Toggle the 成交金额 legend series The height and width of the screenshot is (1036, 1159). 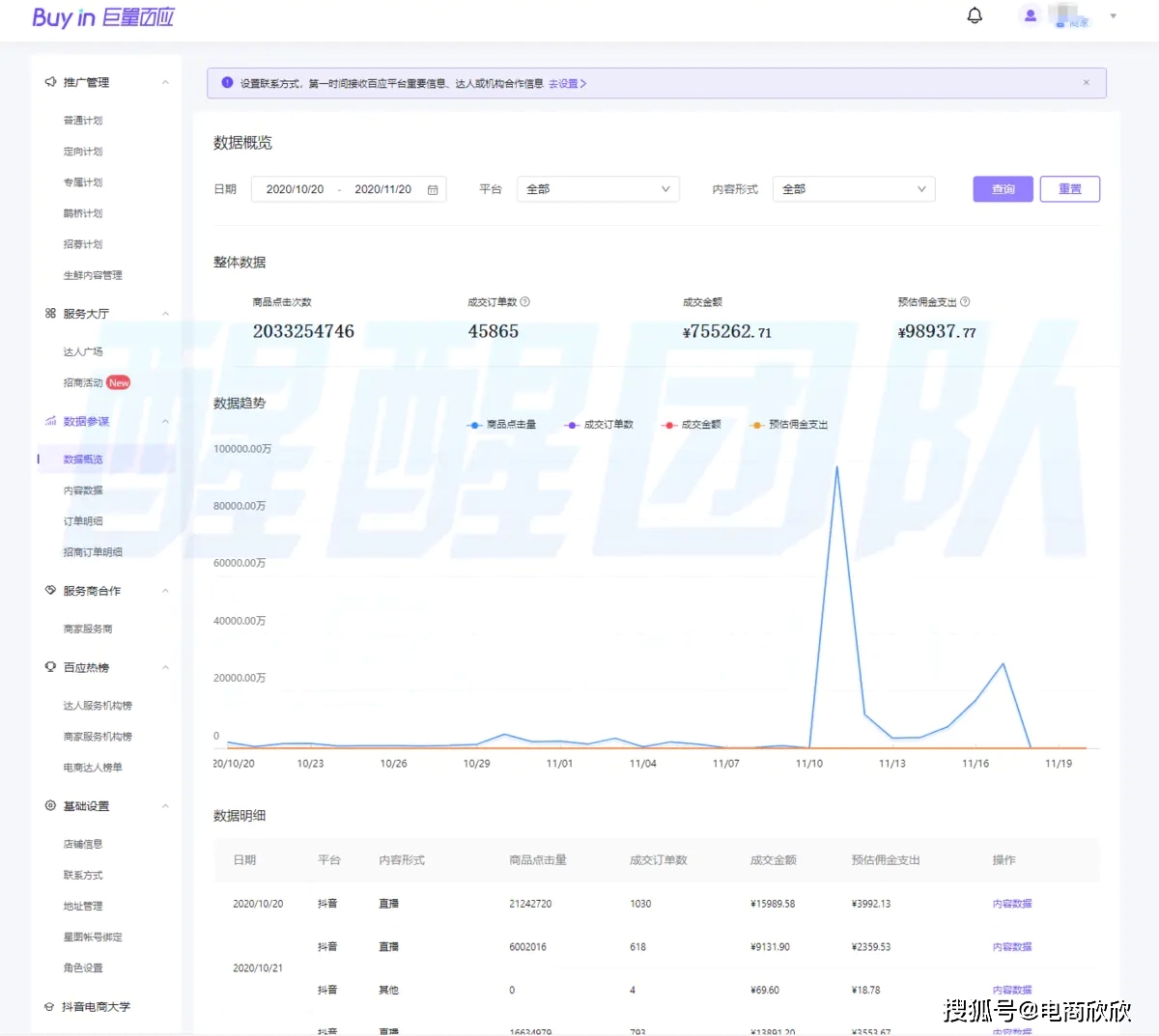(692, 425)
